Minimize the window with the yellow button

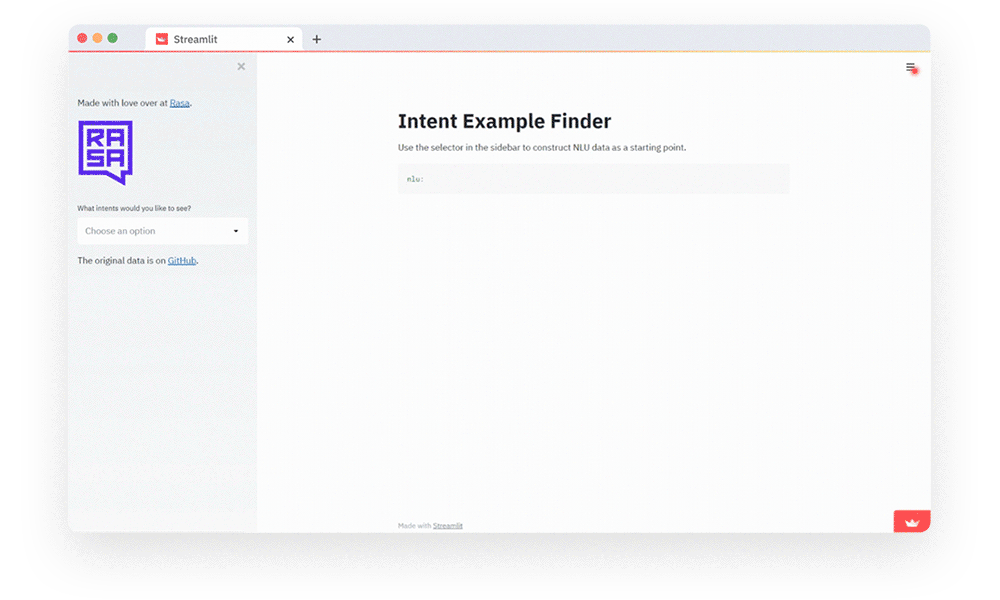click(97, 38)
